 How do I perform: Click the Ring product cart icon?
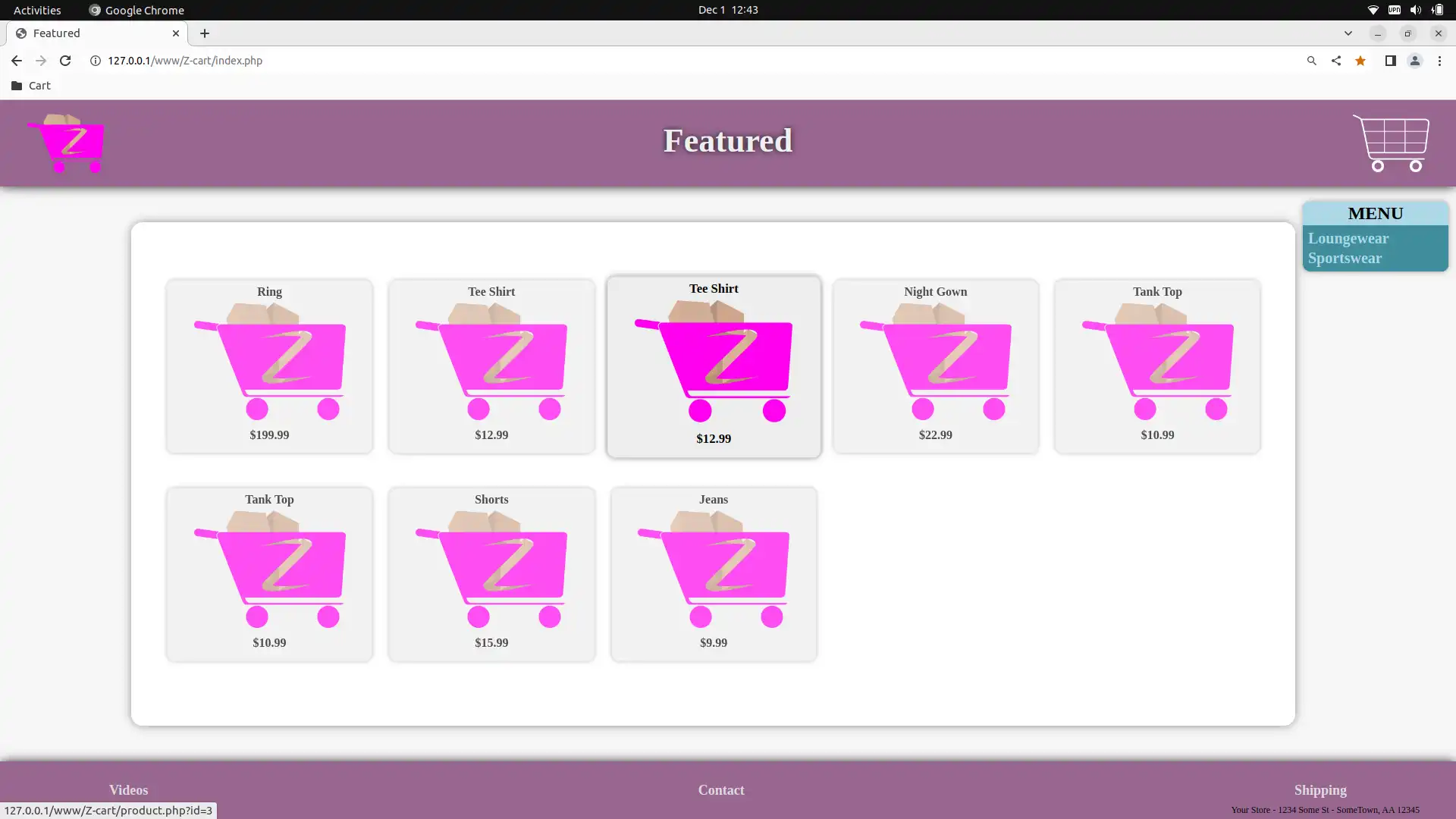[x=270, y=362]
